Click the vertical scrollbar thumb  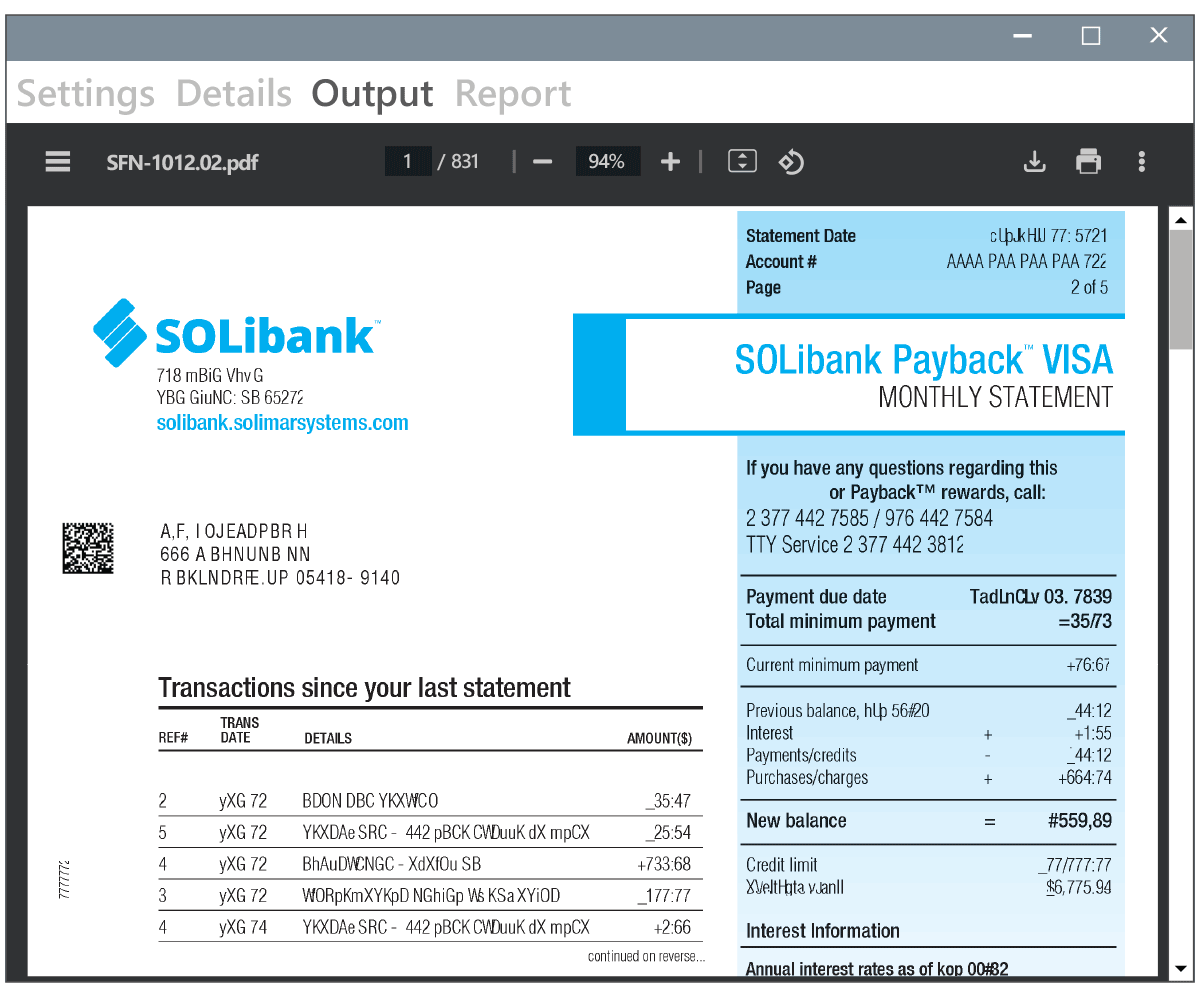point(1181,290)
